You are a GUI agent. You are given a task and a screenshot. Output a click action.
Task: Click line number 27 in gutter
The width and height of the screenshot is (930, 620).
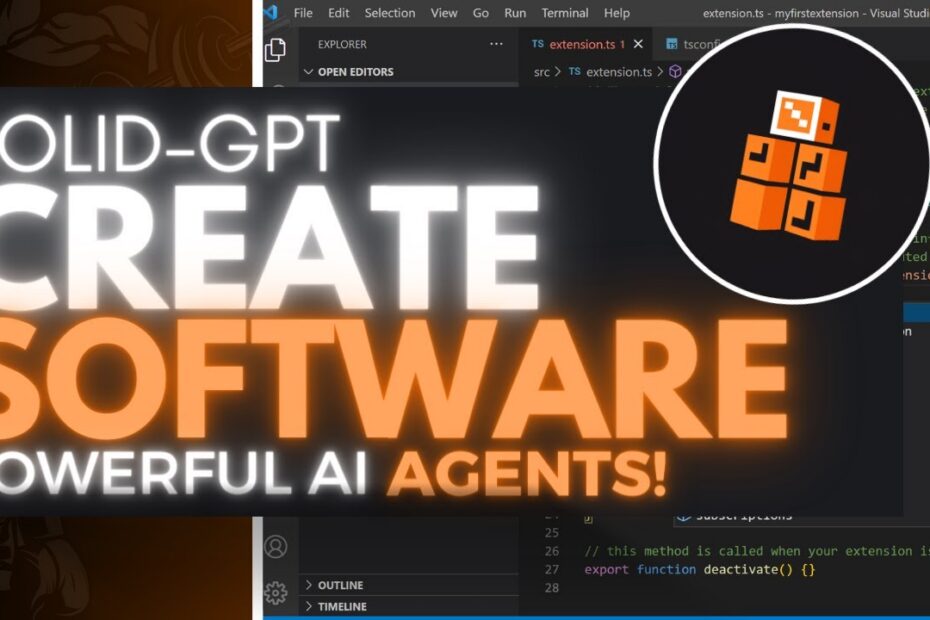pos(552,570)
